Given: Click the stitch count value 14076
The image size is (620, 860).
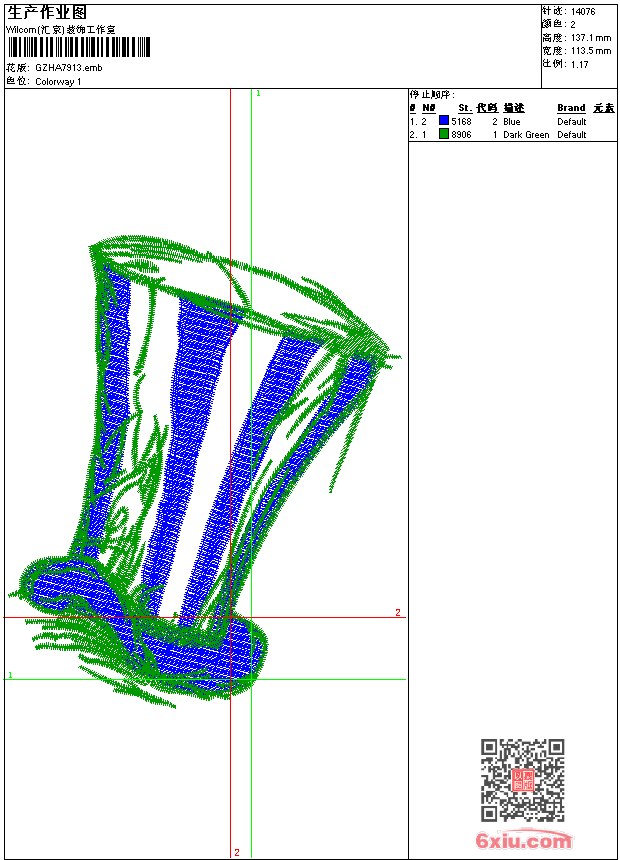Looking at the screenshot, I should [583, 11].
